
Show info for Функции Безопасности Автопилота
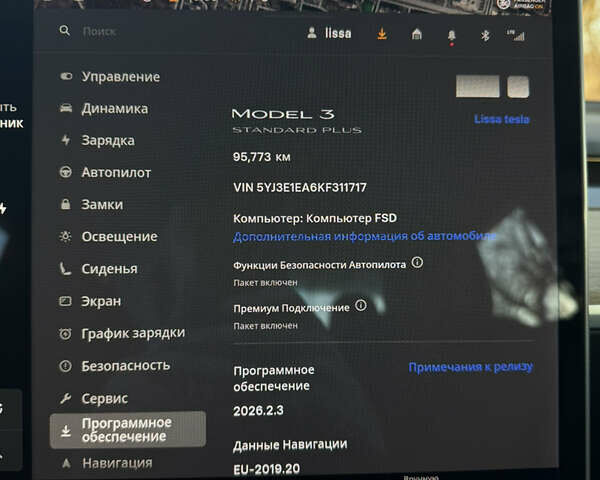tap(417, 263)
